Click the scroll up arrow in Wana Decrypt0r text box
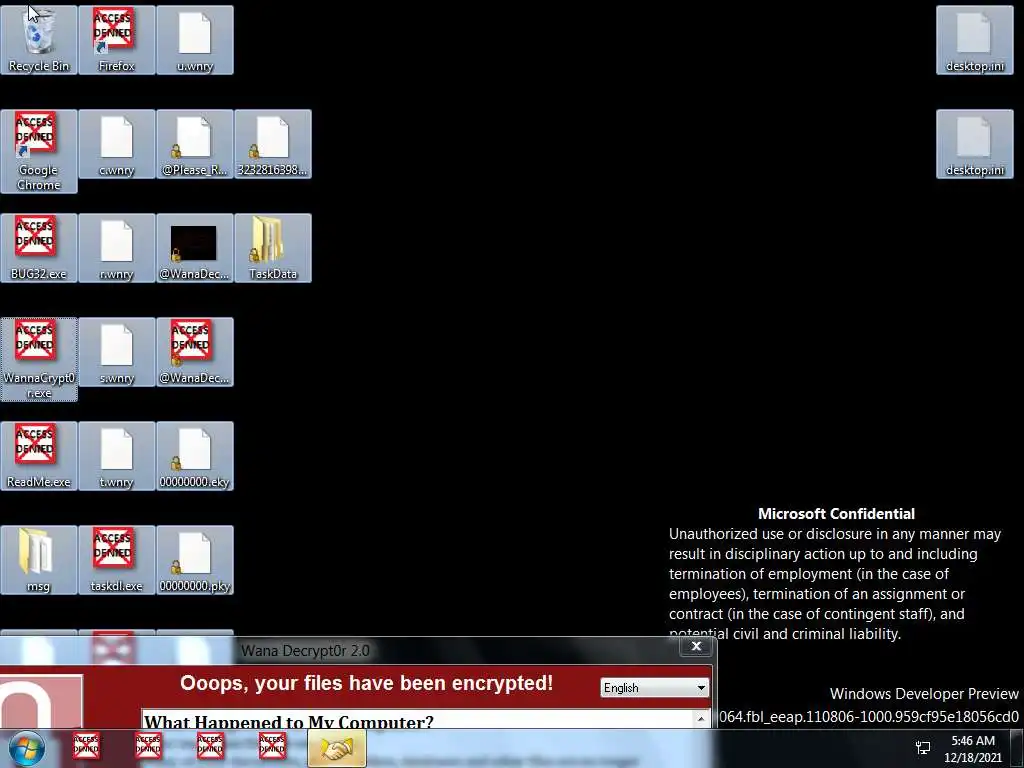1024x768 pixels. pos(701,718)
